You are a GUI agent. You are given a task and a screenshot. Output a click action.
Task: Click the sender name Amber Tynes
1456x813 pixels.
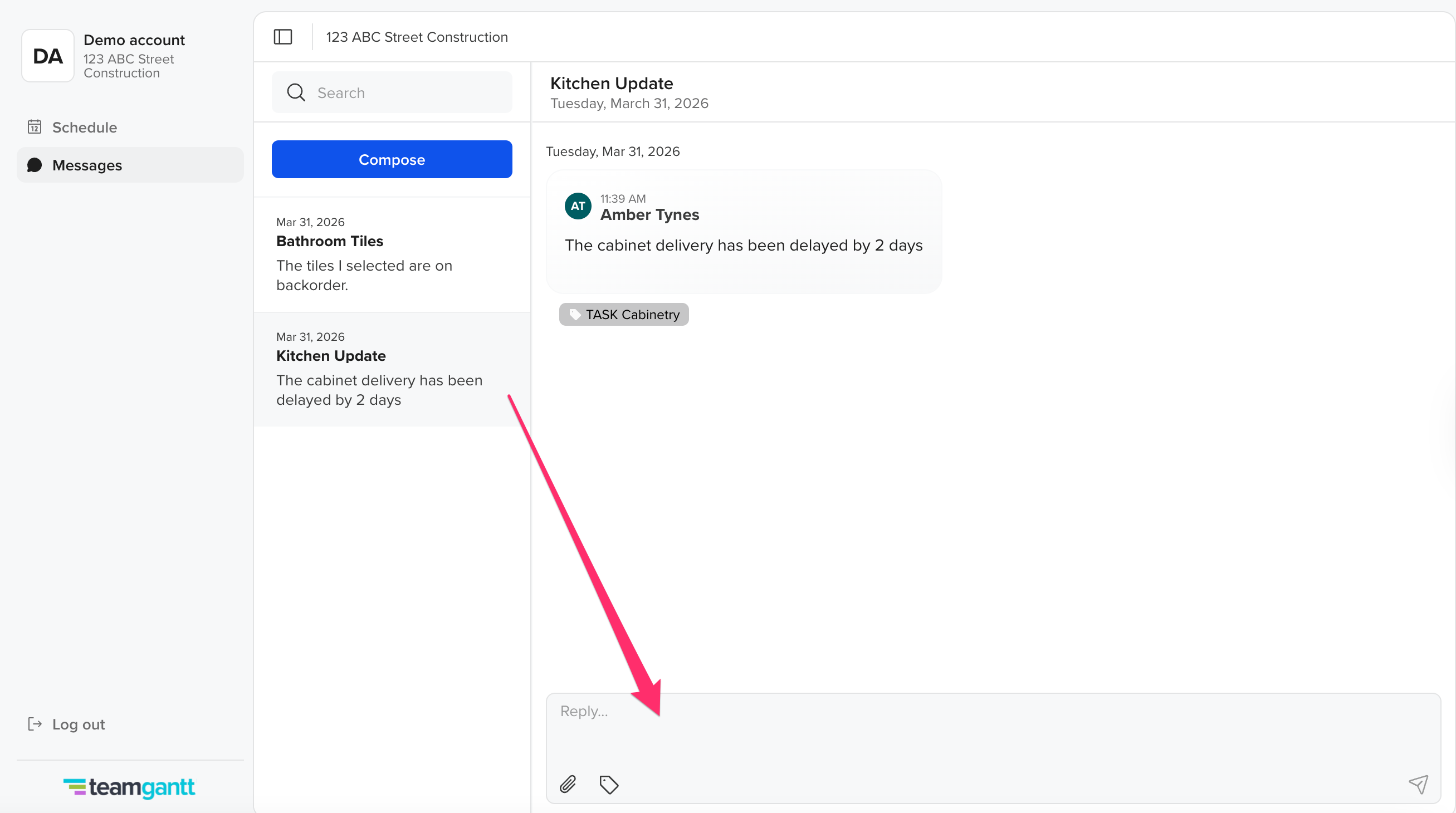coord(649,215)
